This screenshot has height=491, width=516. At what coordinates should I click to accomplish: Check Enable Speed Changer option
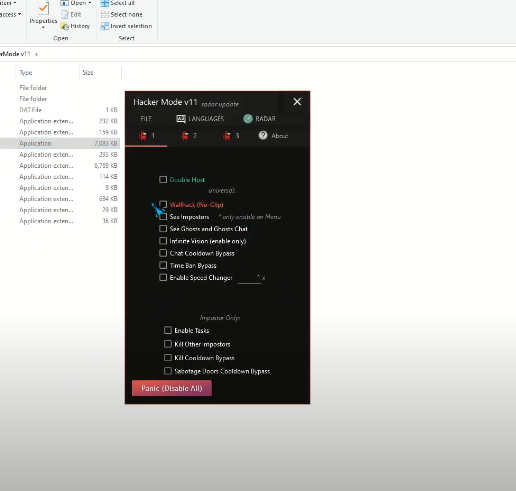point(163,277)
